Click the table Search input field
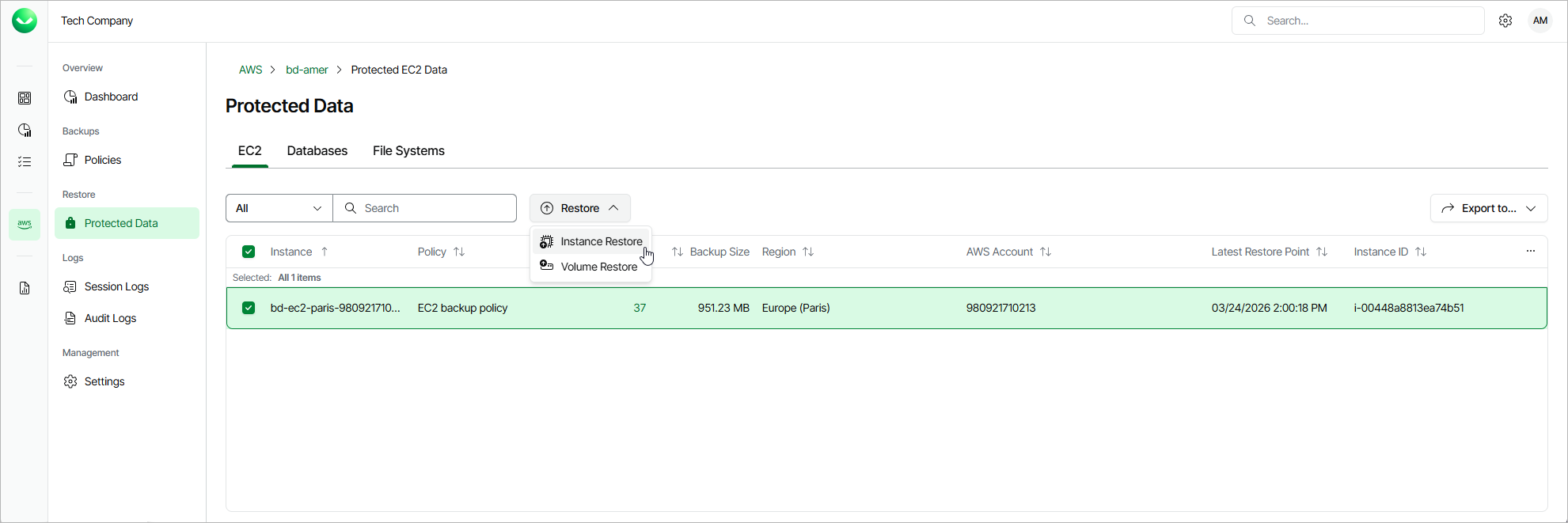 [x=435, y=208]
